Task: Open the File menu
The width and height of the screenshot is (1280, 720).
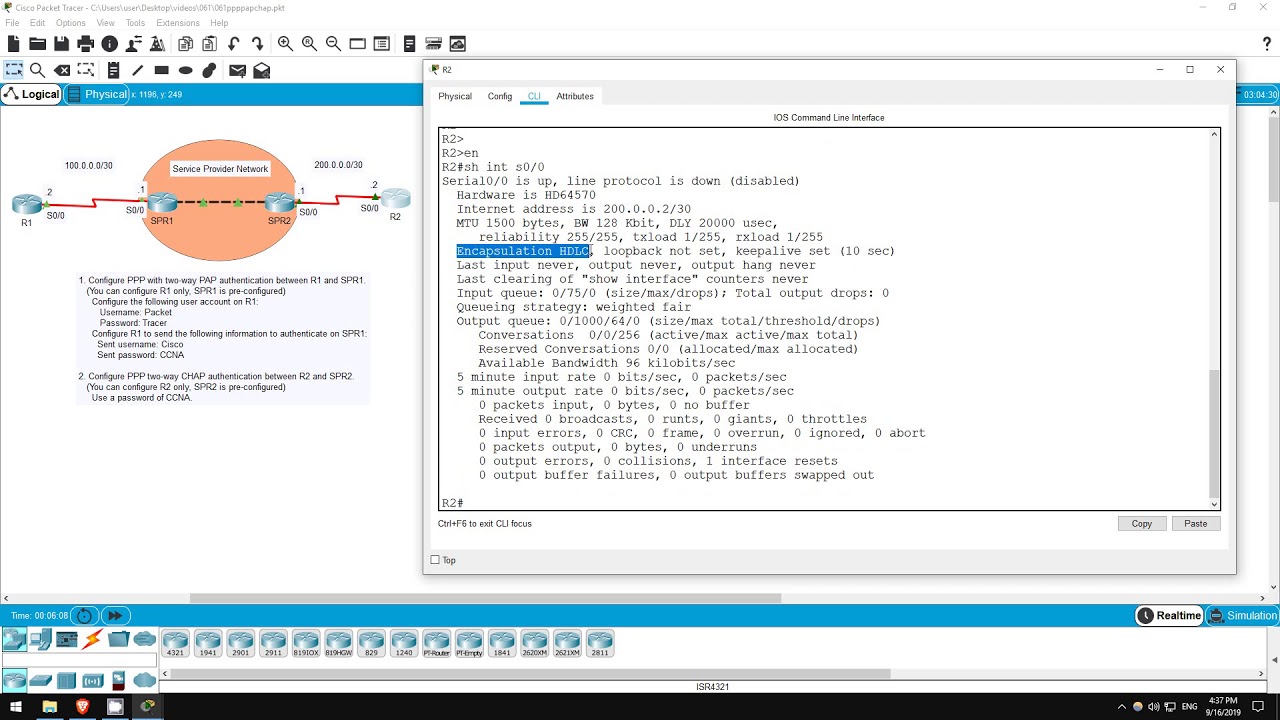Action: tap(12, 23)
